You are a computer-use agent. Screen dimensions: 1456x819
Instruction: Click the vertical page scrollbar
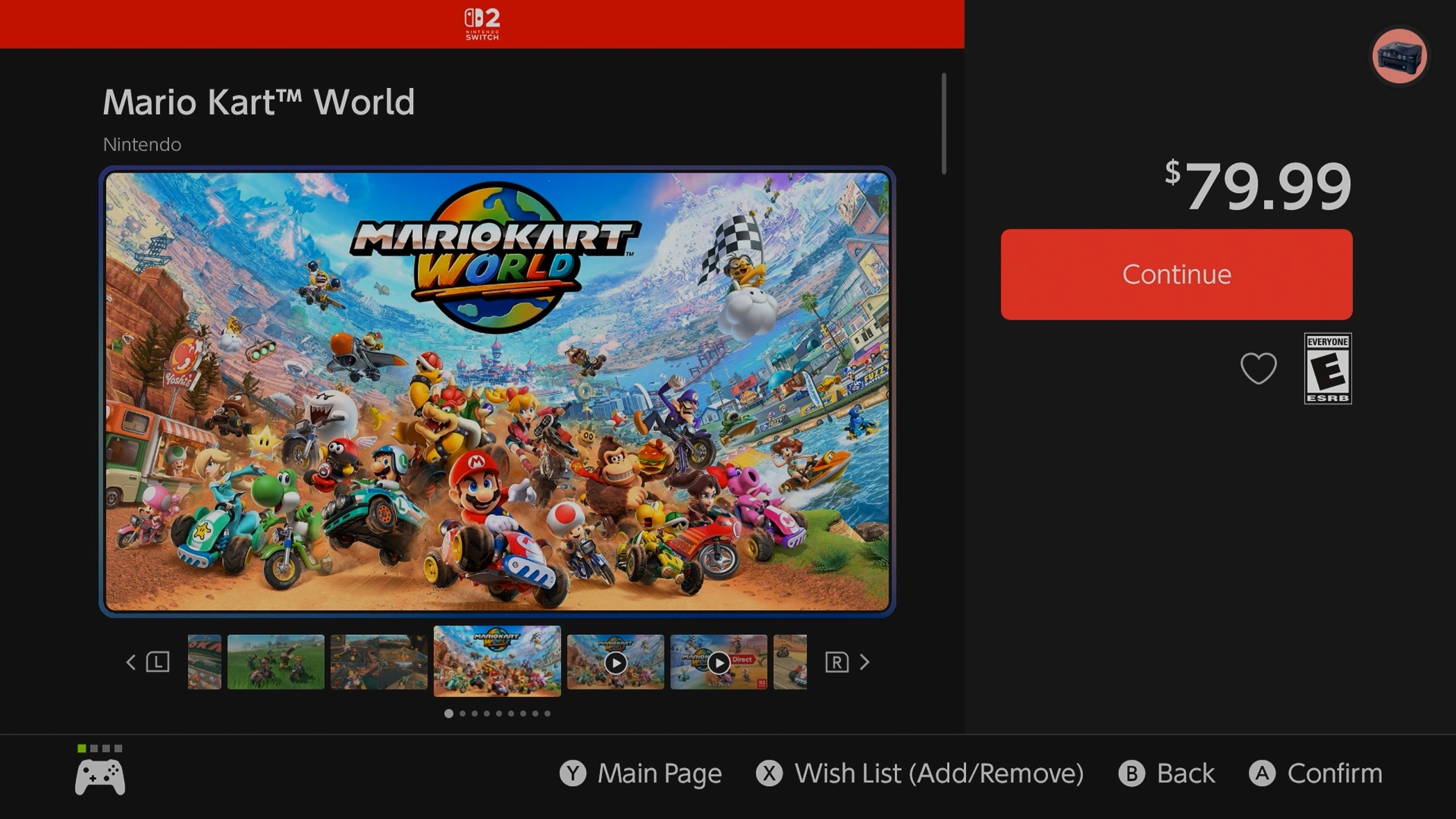(944, 123)
